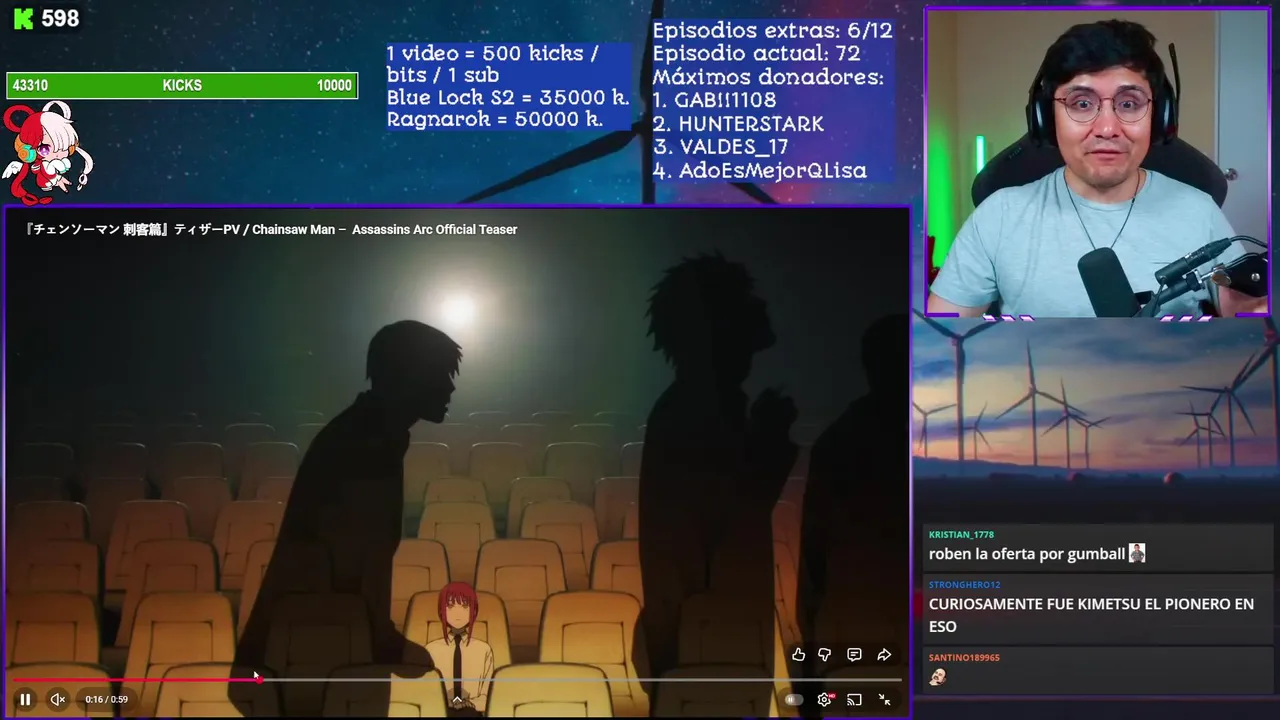1280x720 pixels.
Task: Click emote in KRISTIAN_1778's message
Action: 1137,553
